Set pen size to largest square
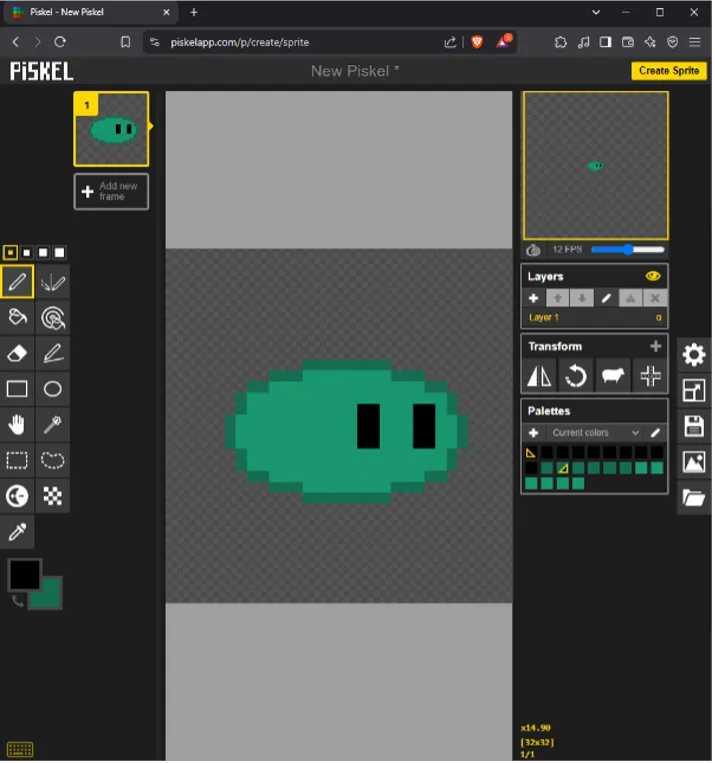The image size is (715, 763). click(59, 254)
